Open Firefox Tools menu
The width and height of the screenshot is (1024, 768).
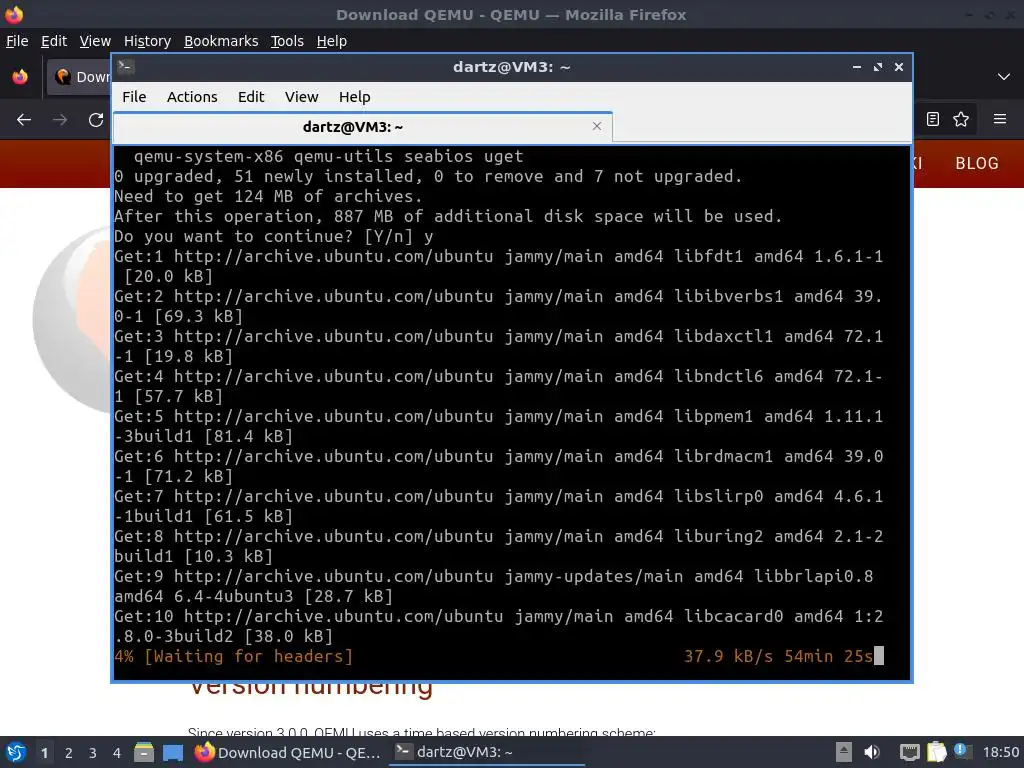(x=287, y=41)
